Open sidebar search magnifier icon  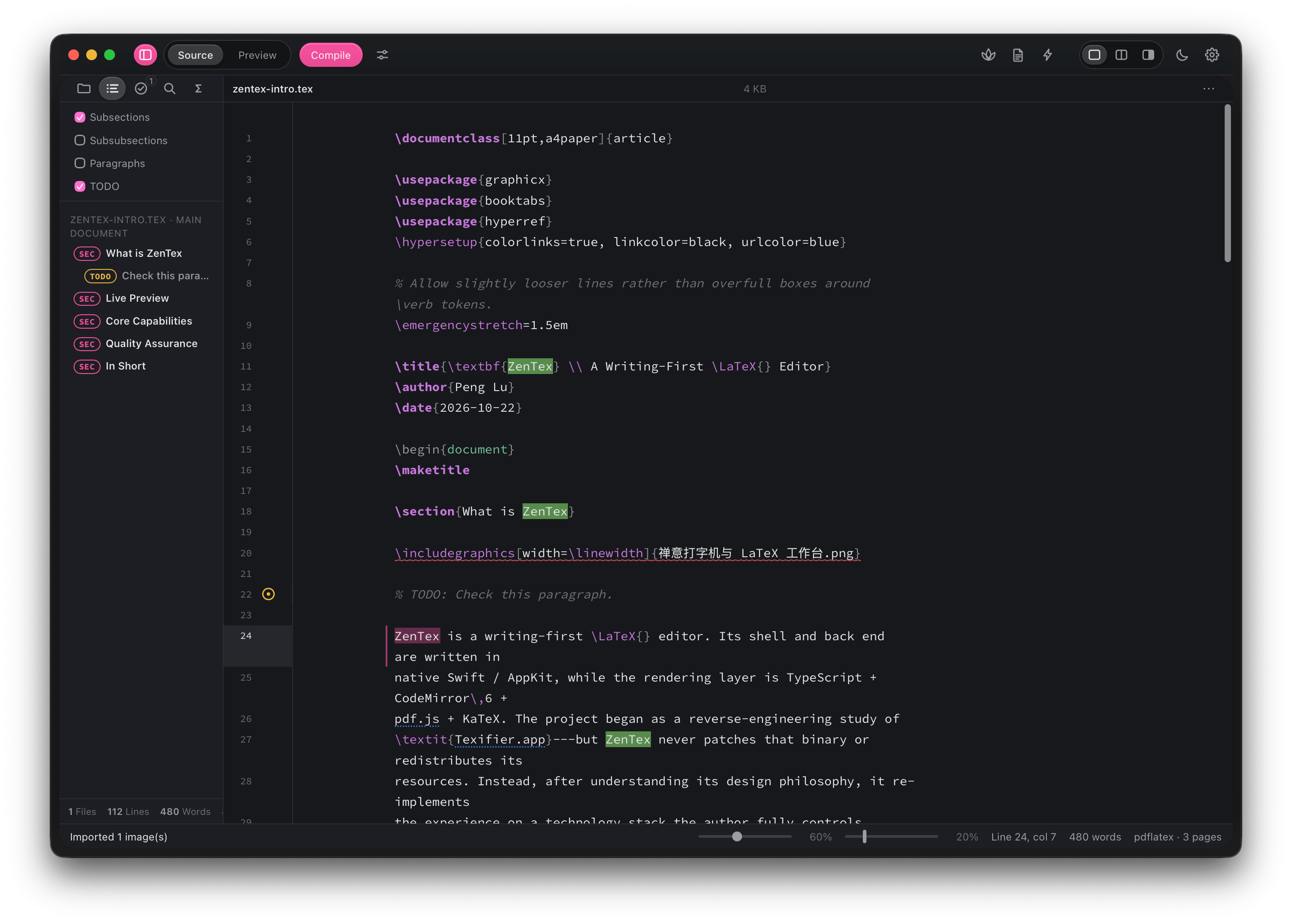170,88
